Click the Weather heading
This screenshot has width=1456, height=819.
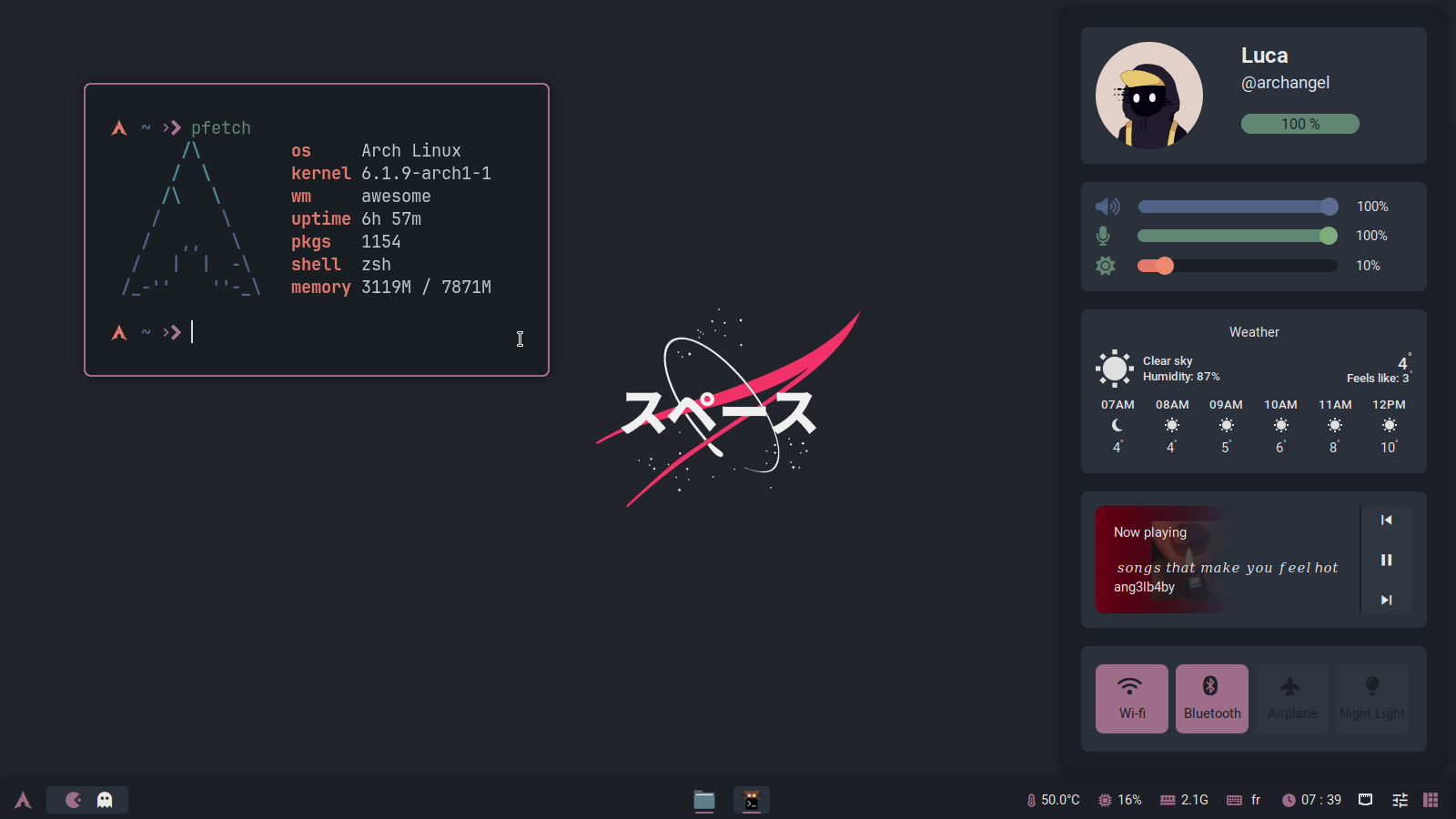click(1254, 332)
